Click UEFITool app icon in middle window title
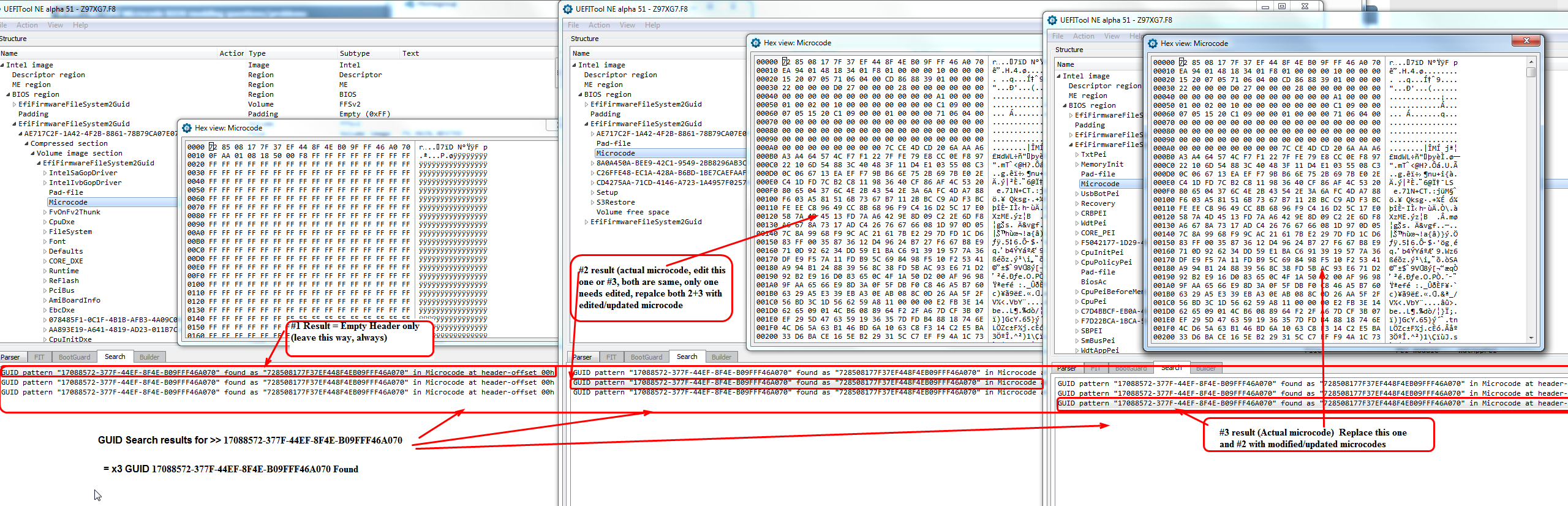The width and height of the screenshot is (1568, 506). 567,9
